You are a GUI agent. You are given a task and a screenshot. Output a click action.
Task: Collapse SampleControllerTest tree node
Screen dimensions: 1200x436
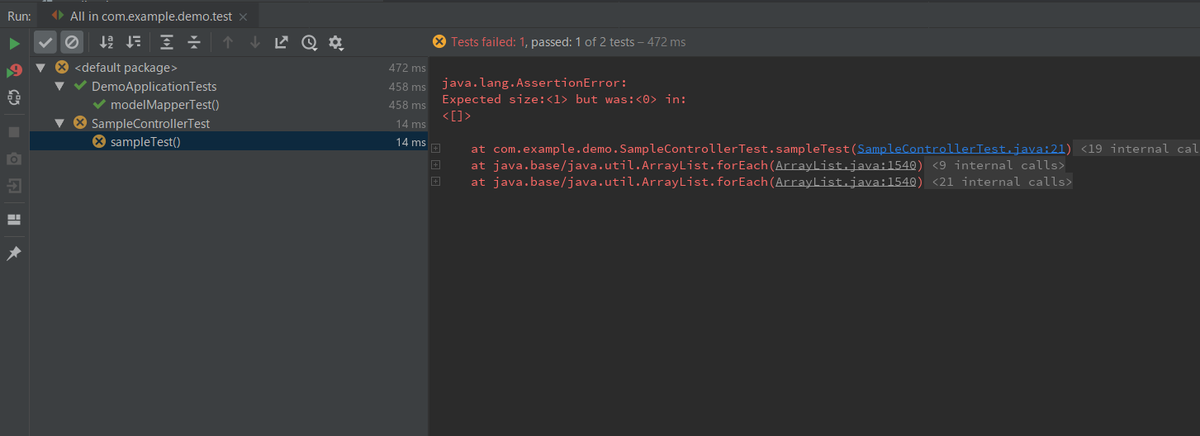(60, 123)
